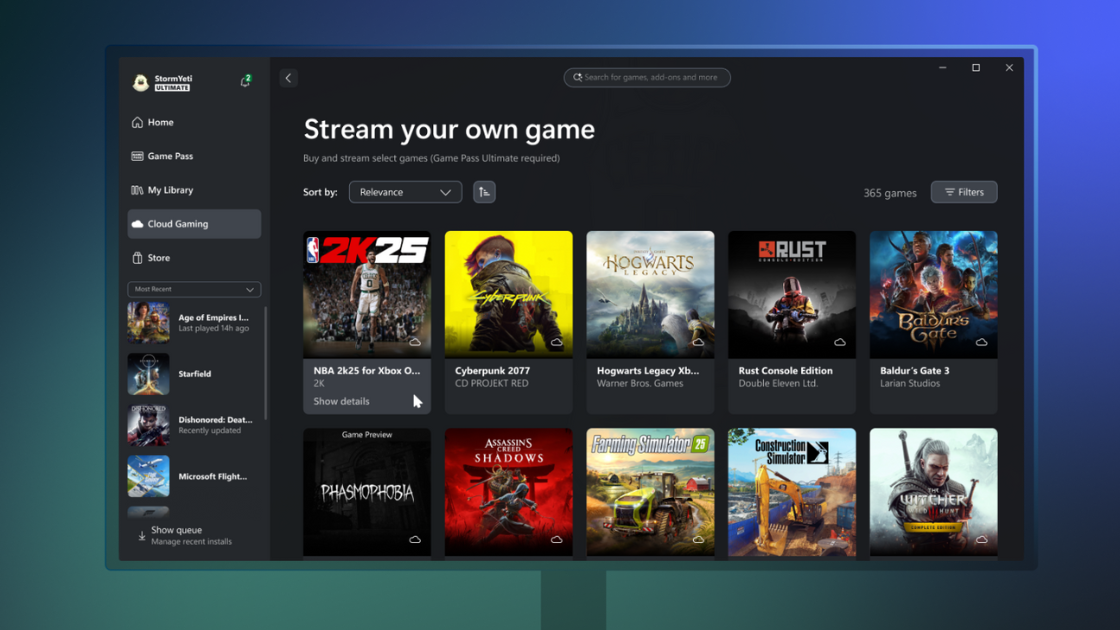The width and height of the screenshot is (1120, 630).
Task: Go to Home in the sidebar
Action: (194, 122)
